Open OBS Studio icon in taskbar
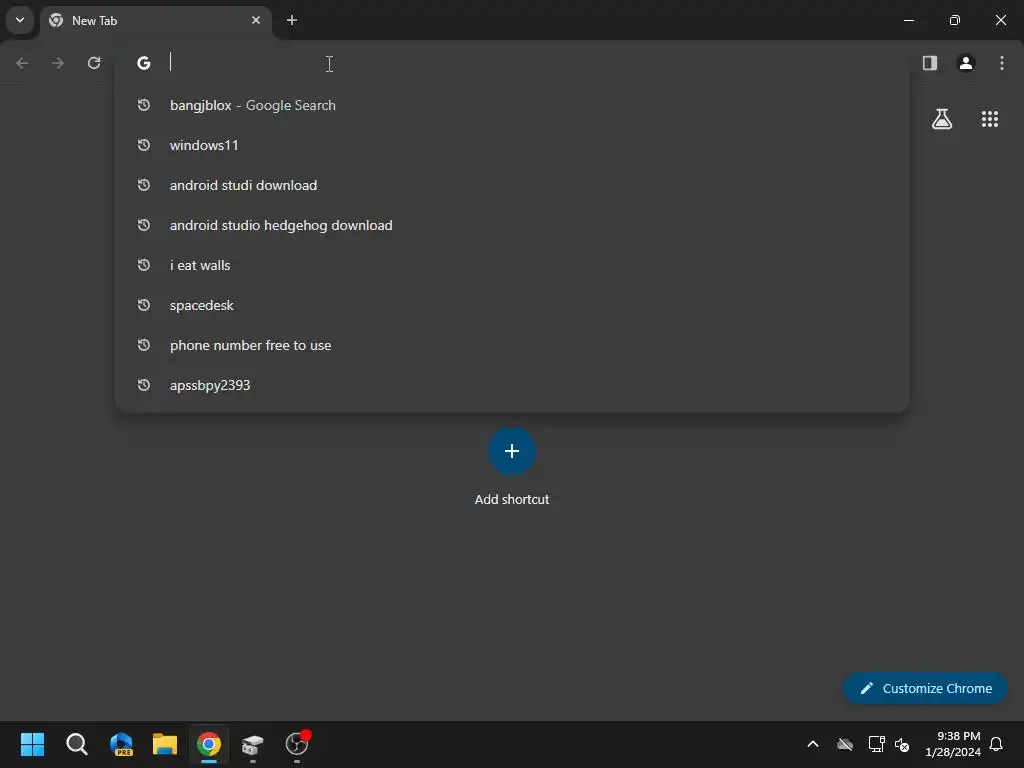The width and height of the screenshot is (1024, 768). click(297, 744)
